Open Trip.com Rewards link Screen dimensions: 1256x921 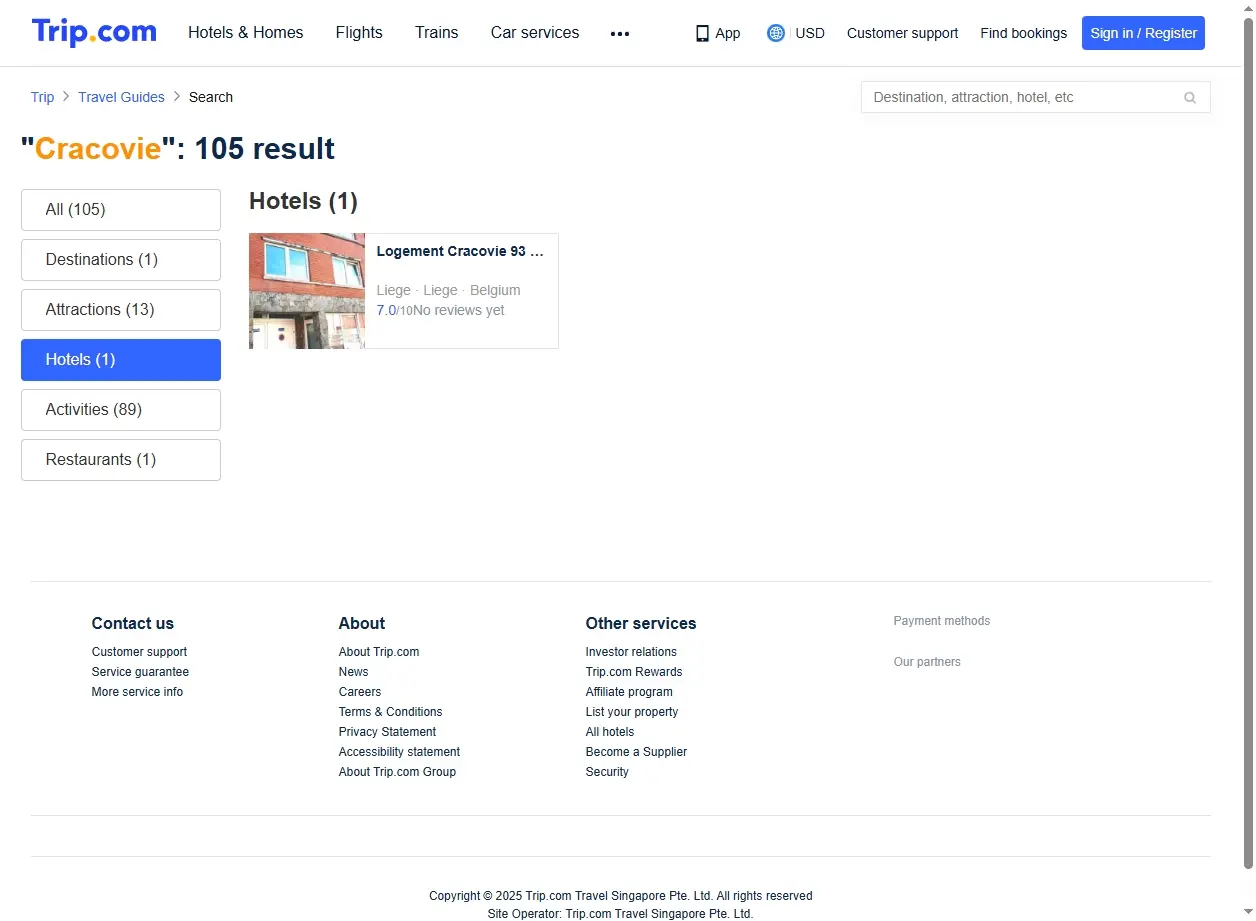(634, 672)
